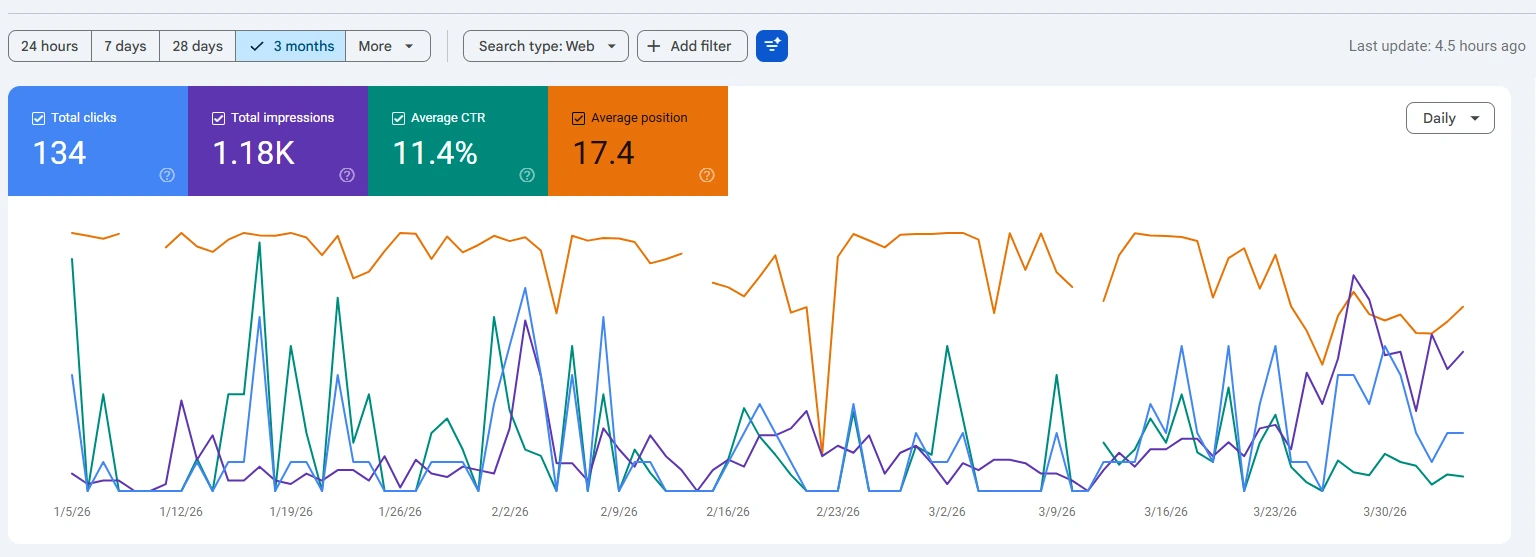Select the 7 days date range
Image resolution: width=1536 pixels, height=557 pixels.
pos(126,46)
